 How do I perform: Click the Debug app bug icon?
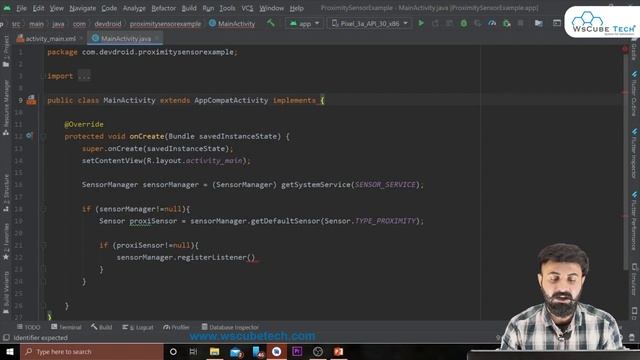[x=464, y=23]
